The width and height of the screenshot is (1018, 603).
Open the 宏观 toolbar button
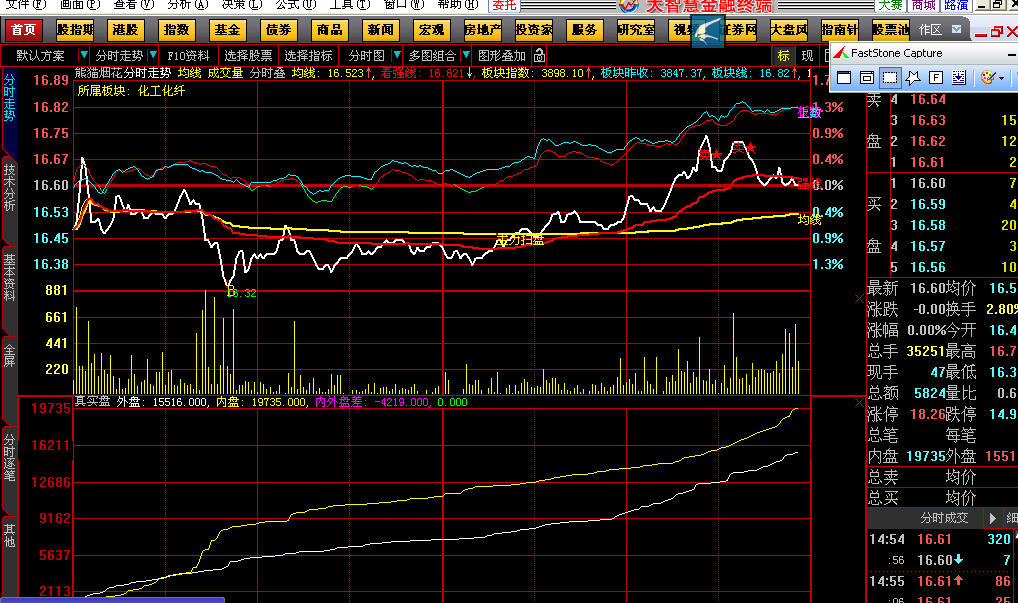pyautogui.click(x=431, y=30)
